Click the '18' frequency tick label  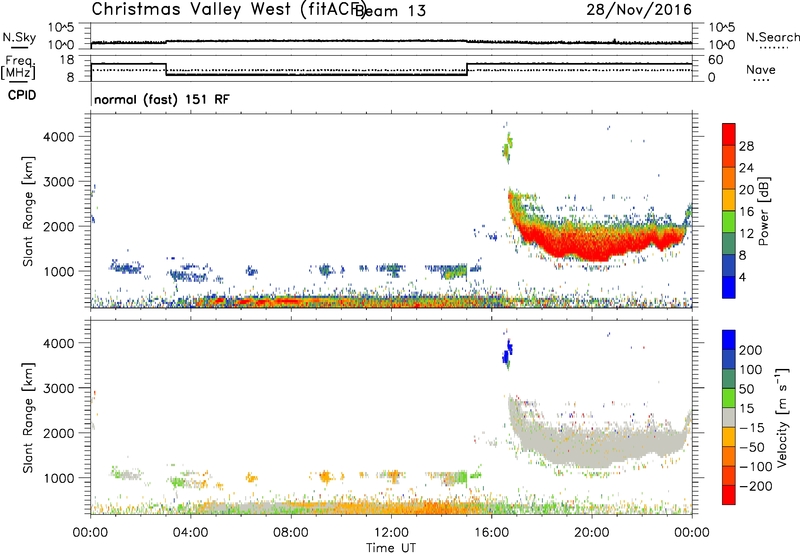[67, 60]
